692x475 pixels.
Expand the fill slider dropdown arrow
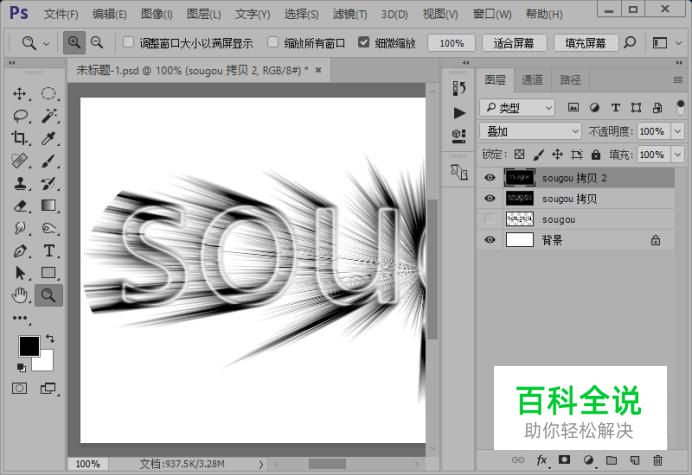(x=677, y=155)
